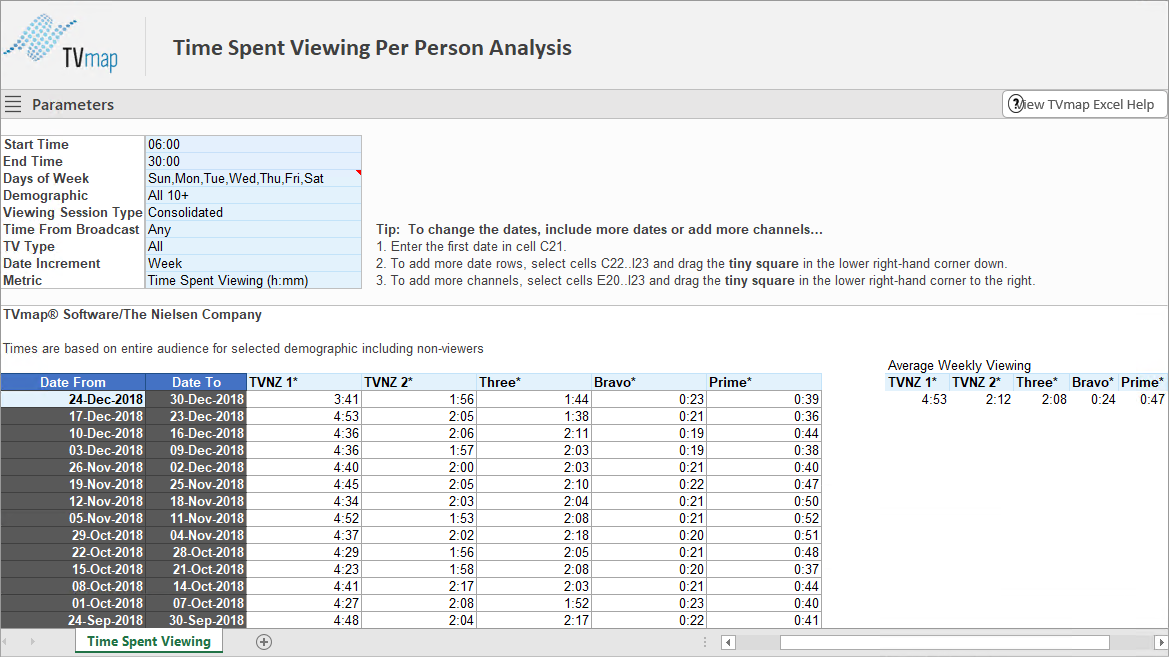Select the End Time value 30:00 cell

click(253, 161)
